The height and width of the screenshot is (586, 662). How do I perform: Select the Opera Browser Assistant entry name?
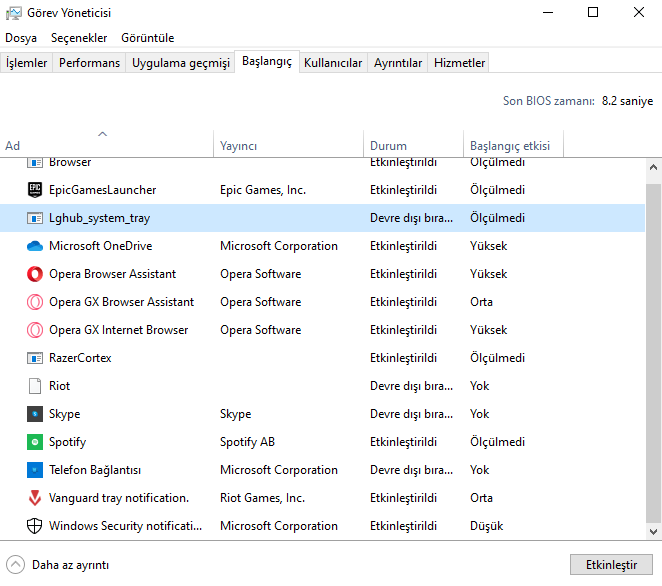(x=112, y=274)
